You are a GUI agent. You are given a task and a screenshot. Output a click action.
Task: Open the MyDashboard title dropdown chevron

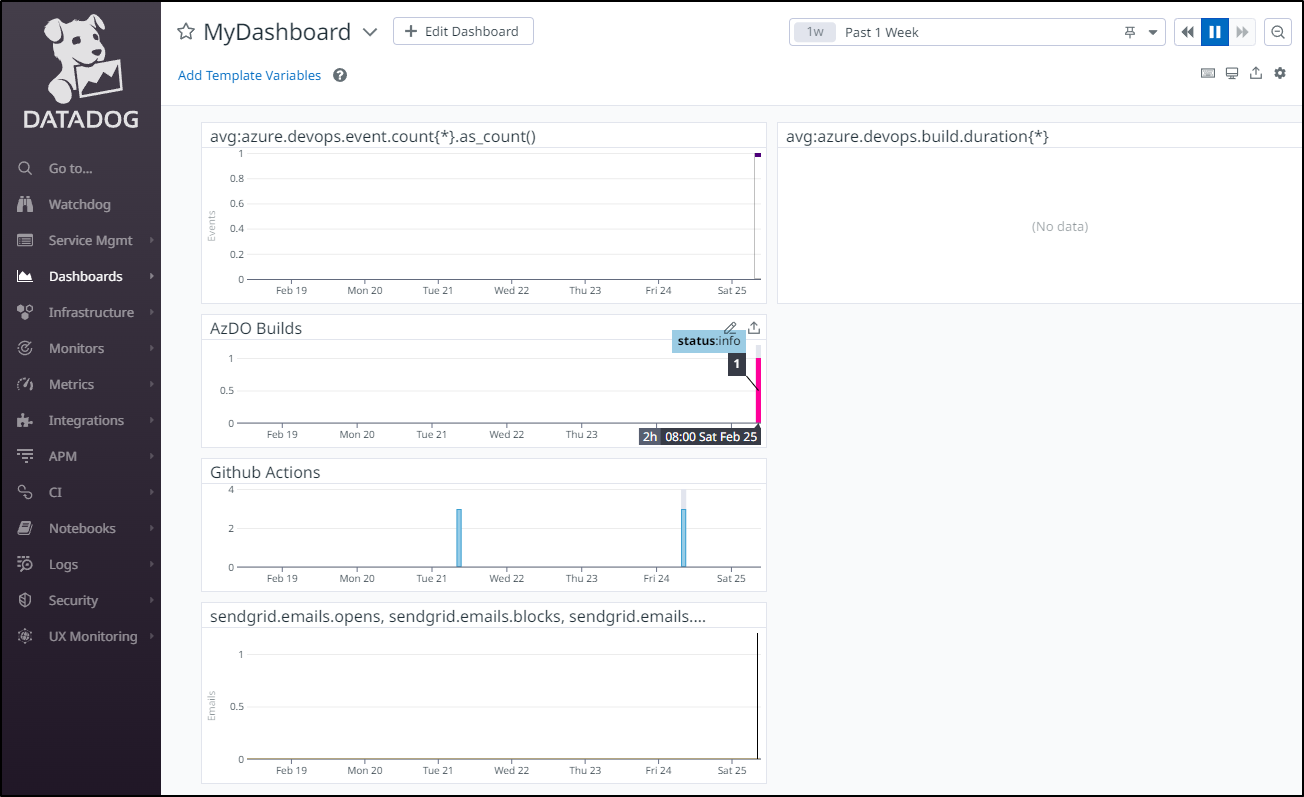click(370, 32)
